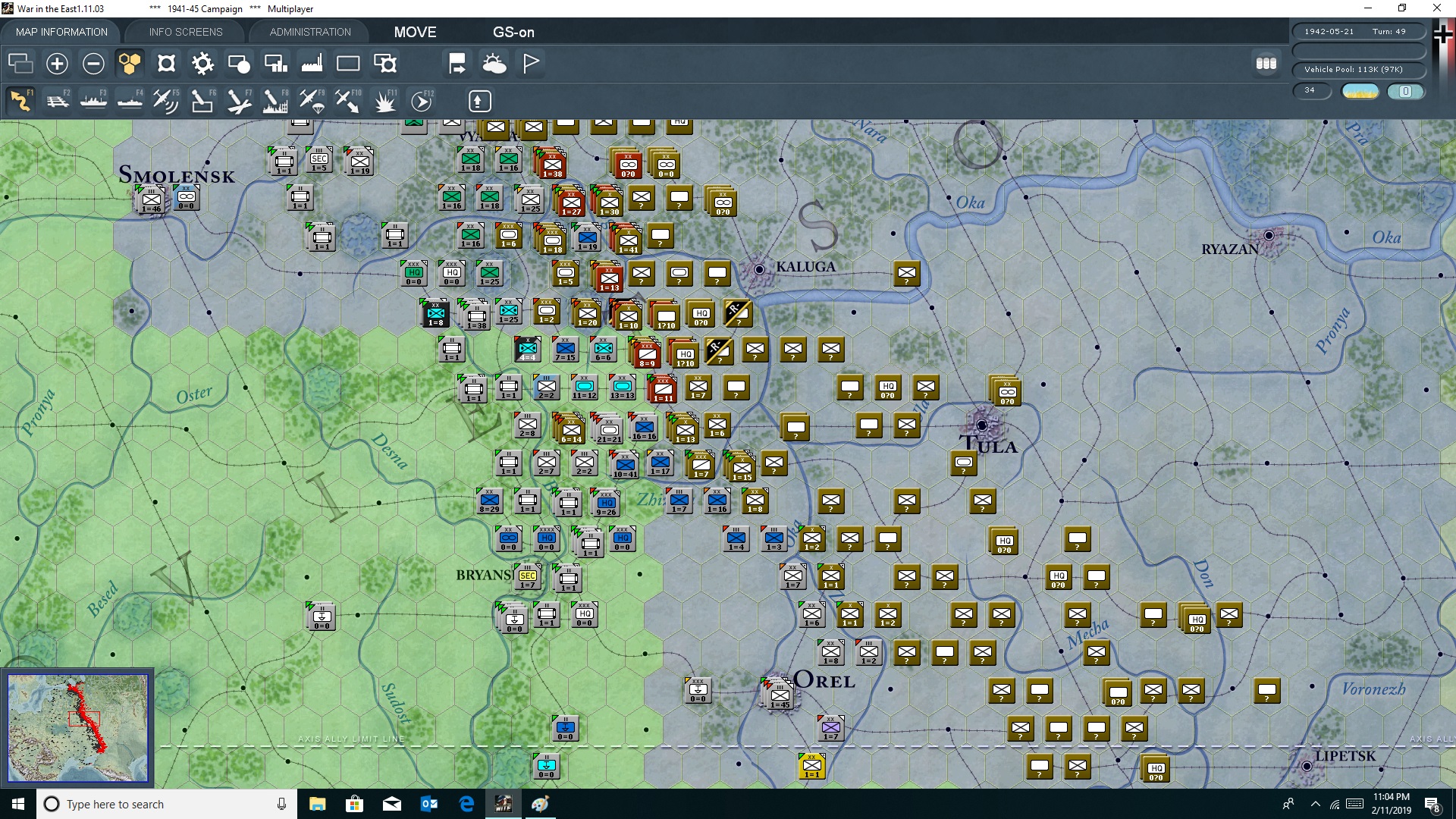The image size is (1456, 819).
Task: Select the 1=45 unit at Orel
Action: (x=780, y=695)
